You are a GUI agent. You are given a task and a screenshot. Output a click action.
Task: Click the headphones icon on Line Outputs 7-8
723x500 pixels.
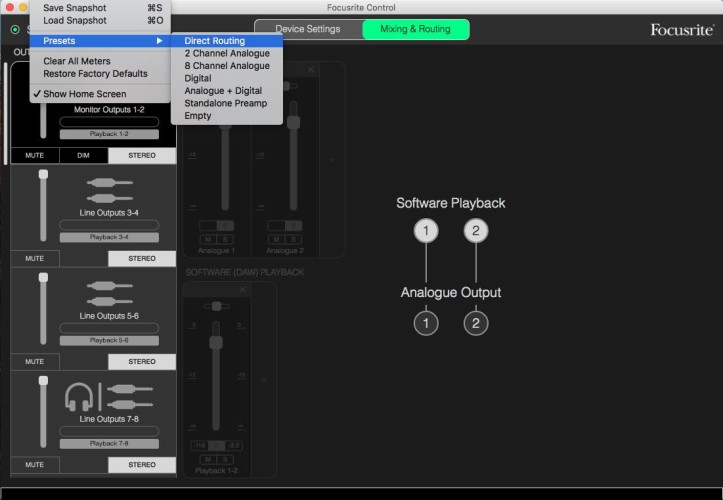(x=78, y=397)
